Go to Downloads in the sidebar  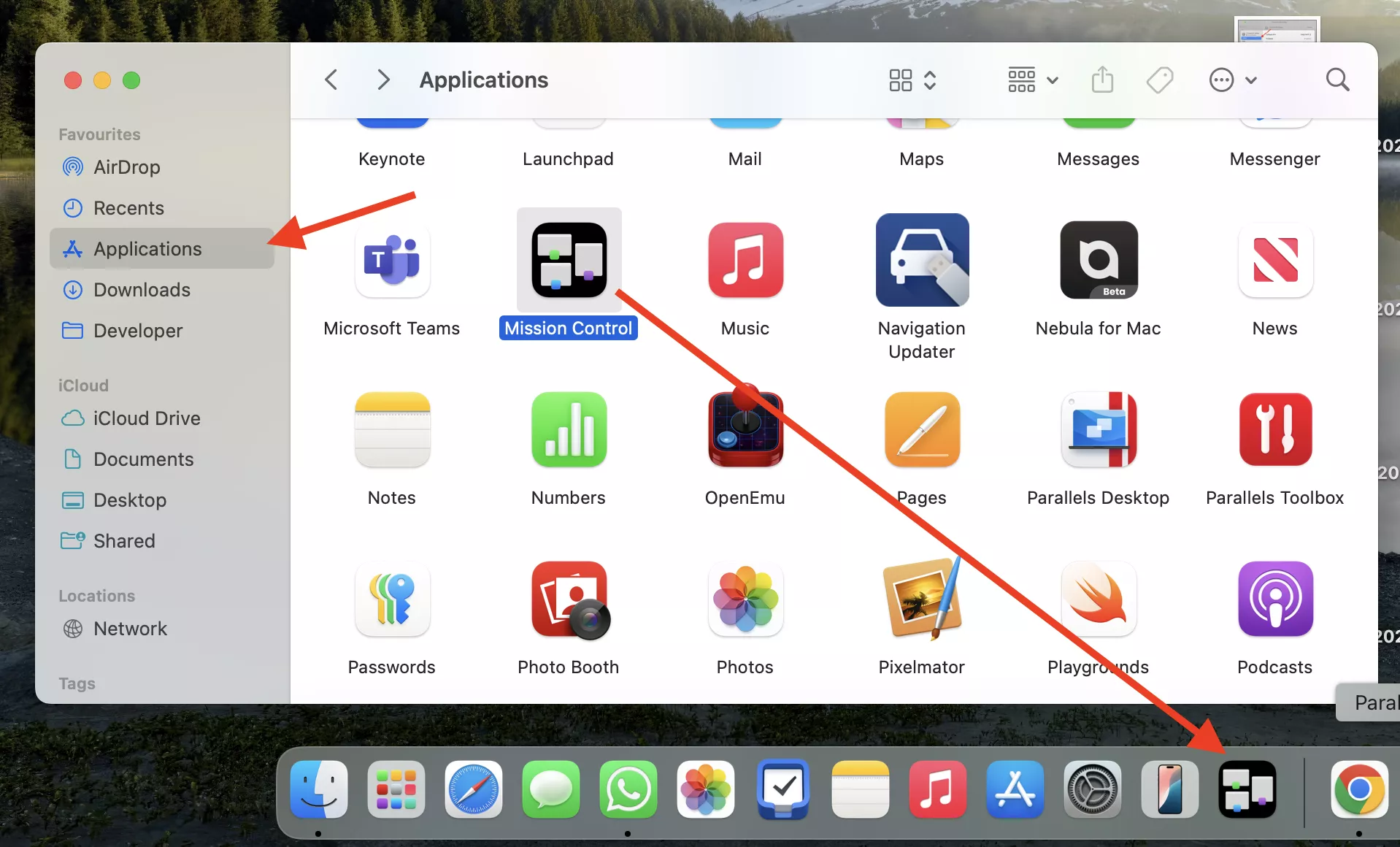coord(142,290)
